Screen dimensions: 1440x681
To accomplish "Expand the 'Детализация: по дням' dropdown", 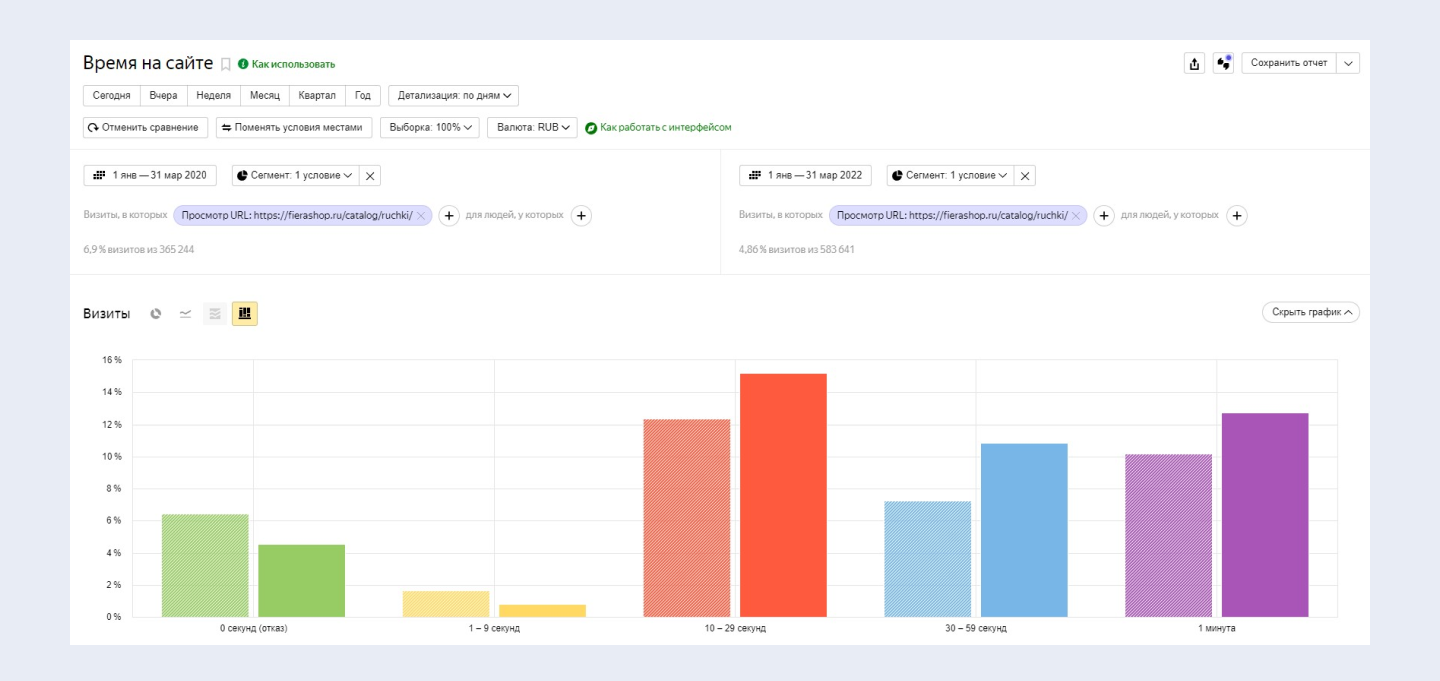I will [454, 96].
